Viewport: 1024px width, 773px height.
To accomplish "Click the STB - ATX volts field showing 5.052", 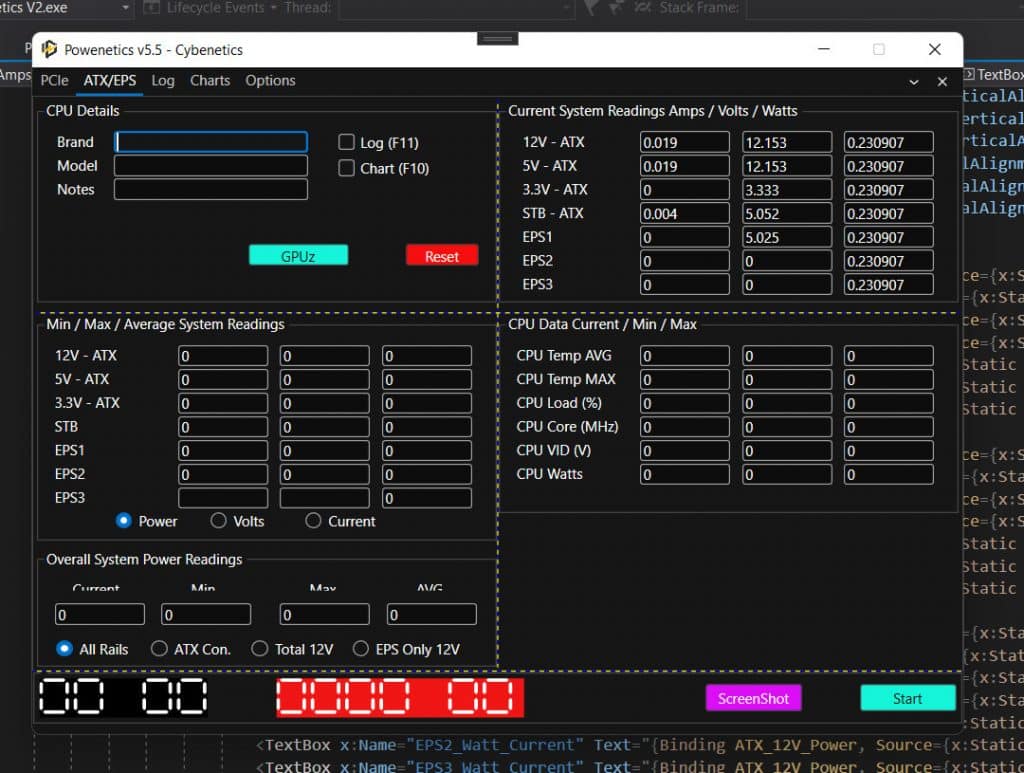I will tap(787, 213).
